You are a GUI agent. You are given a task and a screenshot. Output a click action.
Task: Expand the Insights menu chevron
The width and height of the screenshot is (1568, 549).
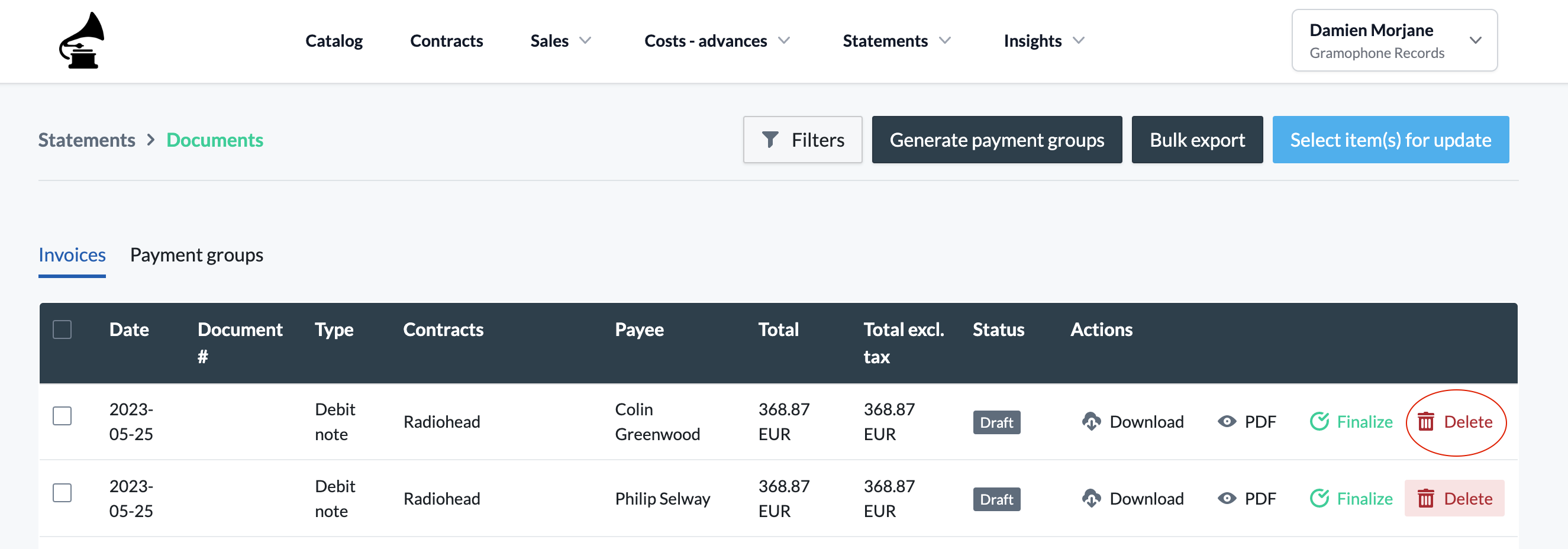[x=1079, y=41]
